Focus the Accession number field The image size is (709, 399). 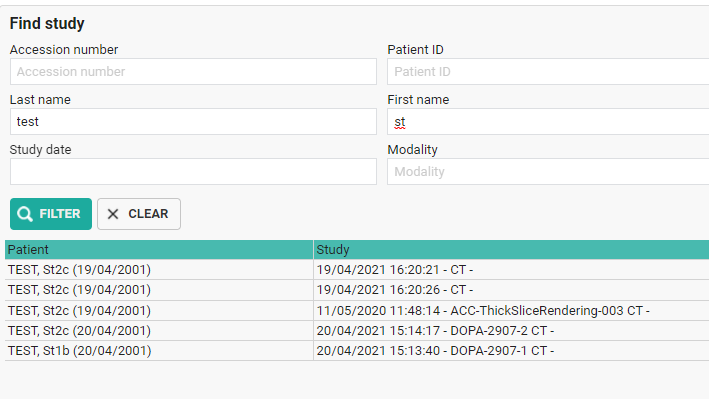[193, 71]
